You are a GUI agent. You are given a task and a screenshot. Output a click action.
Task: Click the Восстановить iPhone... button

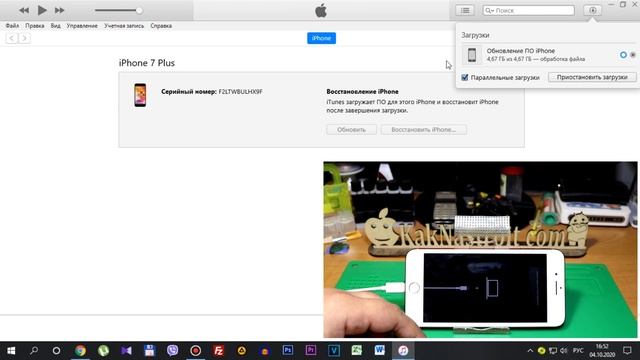point(424,129)
